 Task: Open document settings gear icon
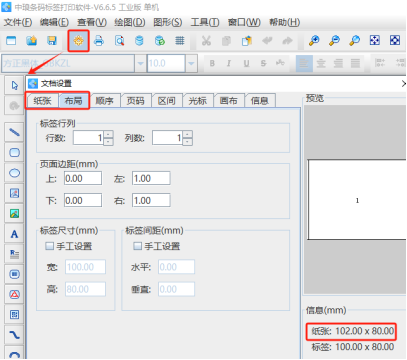click(78, 41)
